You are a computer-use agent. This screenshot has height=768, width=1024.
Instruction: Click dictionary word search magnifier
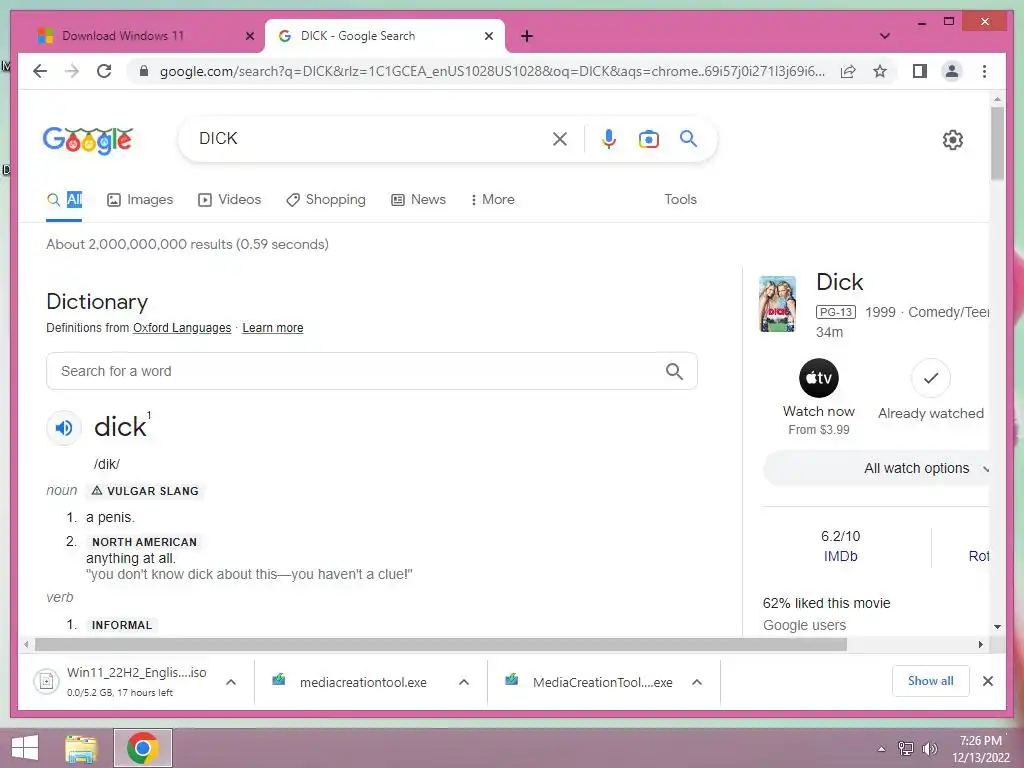pos(675,372)
